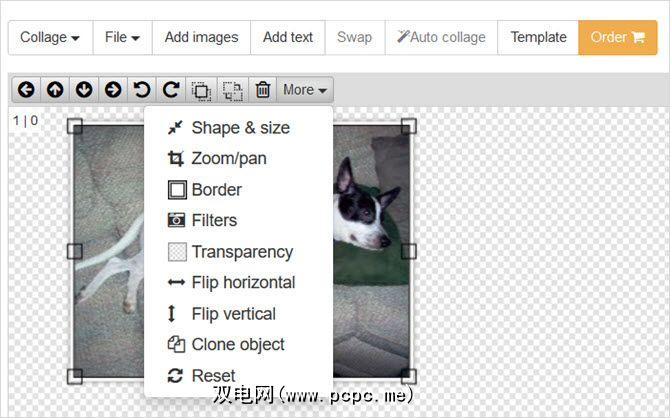Click the move left arrow icon
Screen dimensions: 670x418
26,90
